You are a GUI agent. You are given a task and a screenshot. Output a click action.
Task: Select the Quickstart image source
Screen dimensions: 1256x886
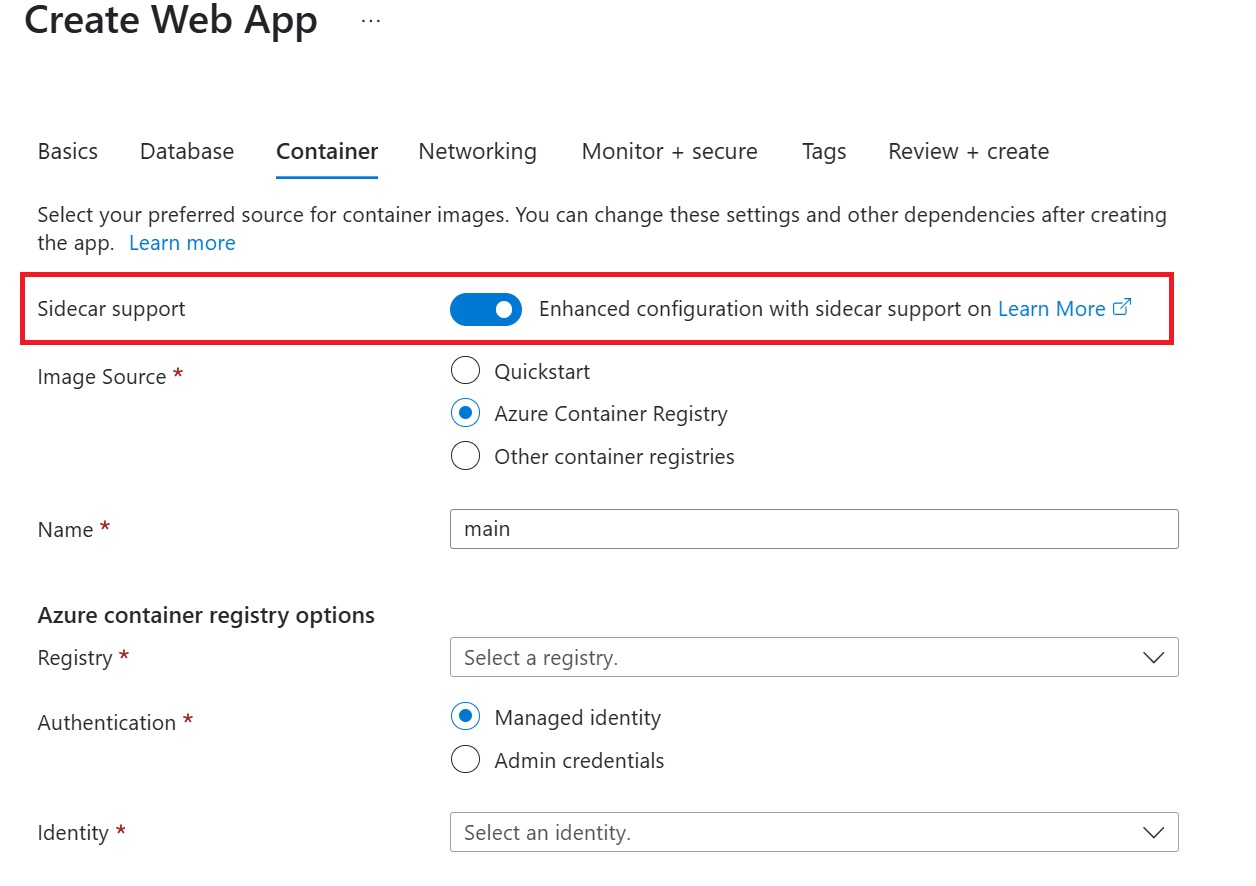coord(465,370)
